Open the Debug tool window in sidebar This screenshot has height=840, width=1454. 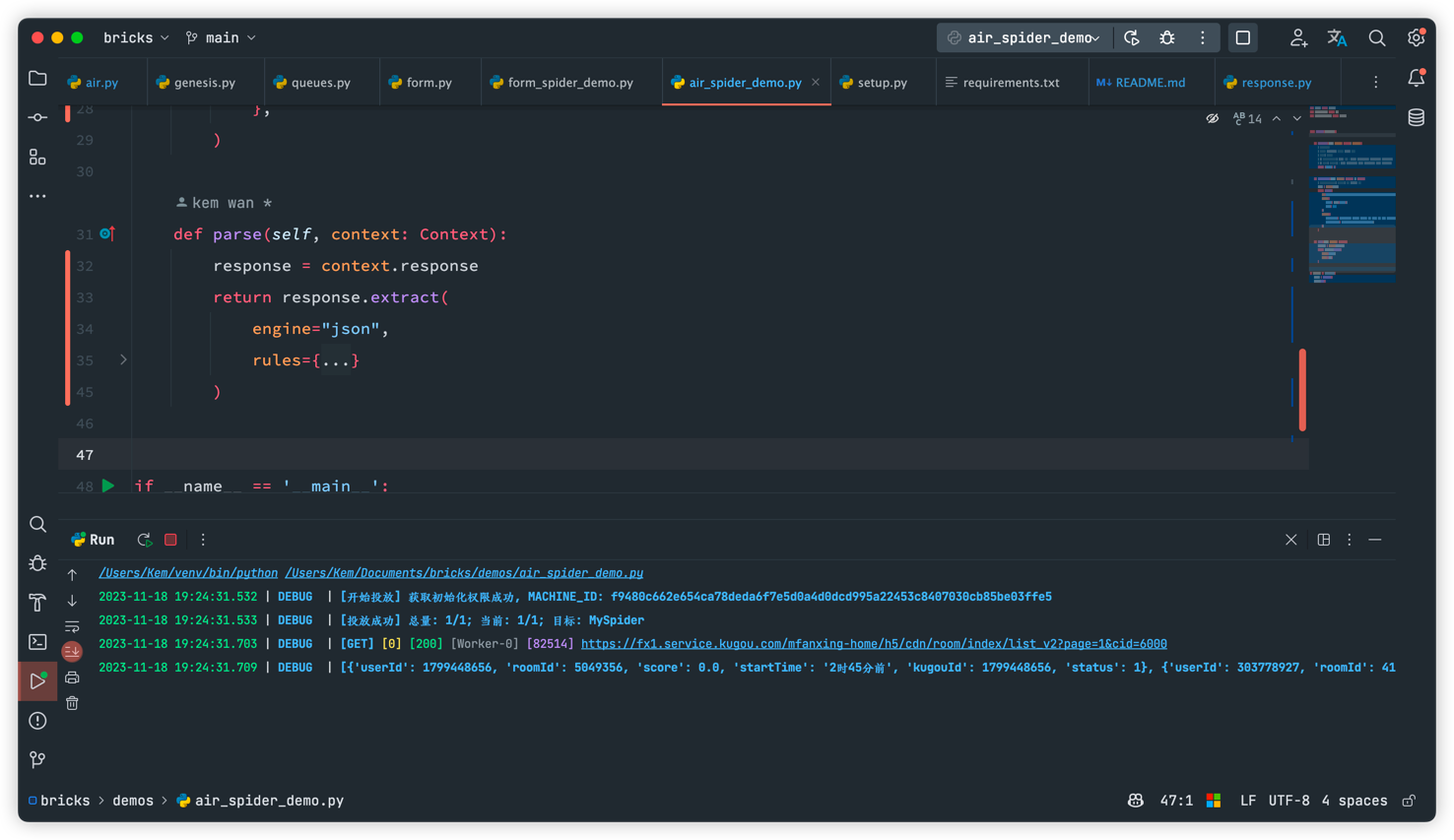click(37, 563)
